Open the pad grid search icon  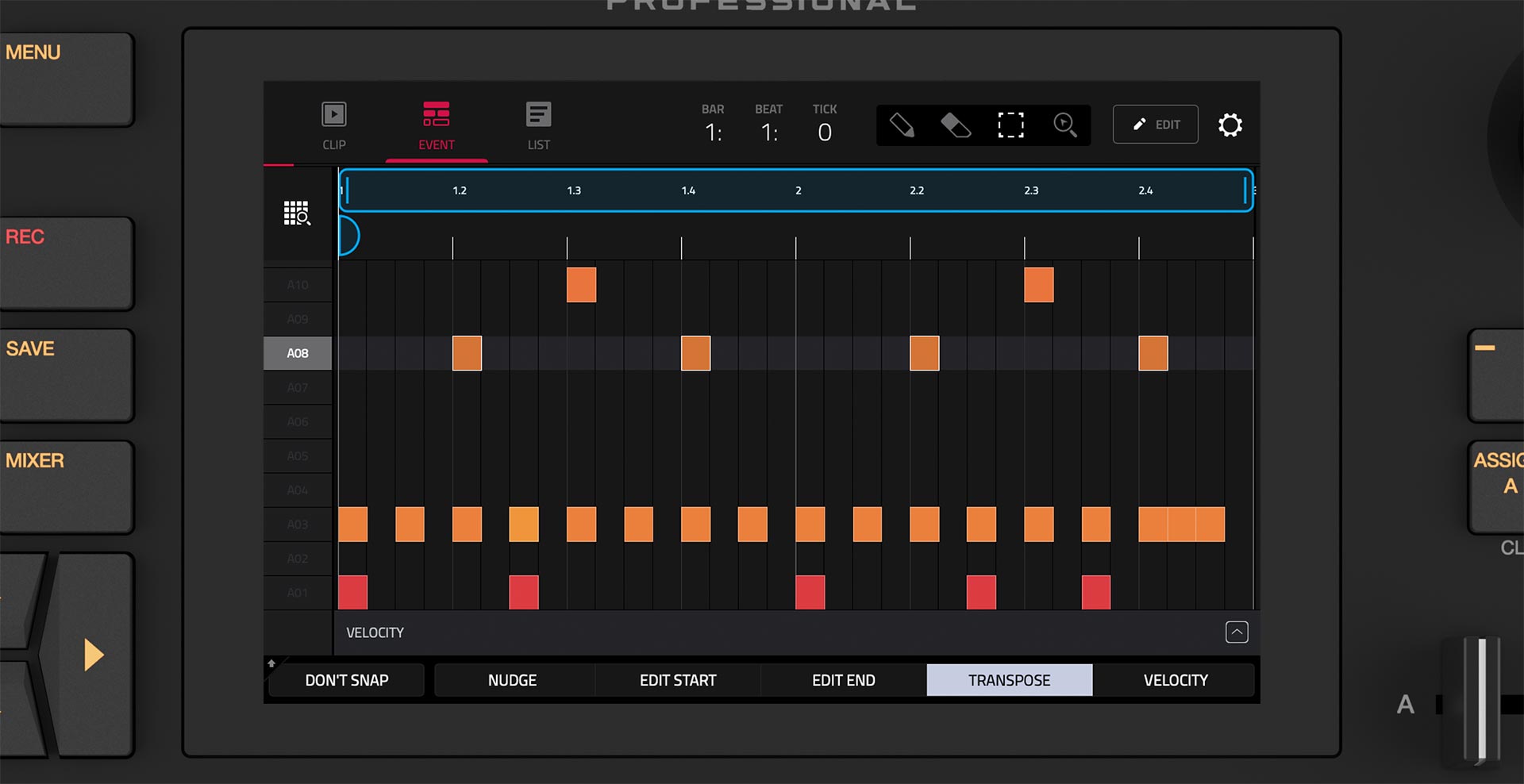tap(297, 213)
